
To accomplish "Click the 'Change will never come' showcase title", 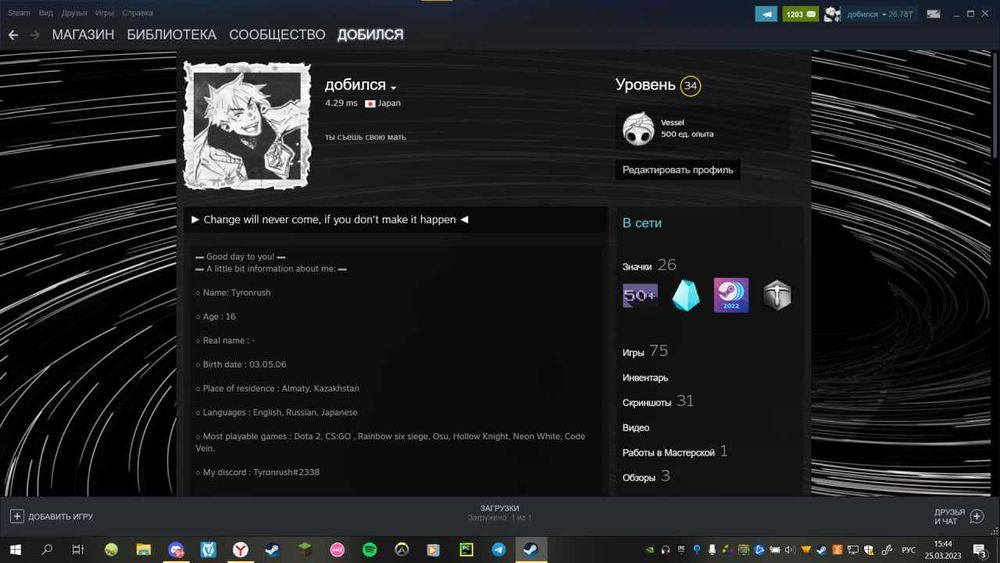I will [330, 219].
